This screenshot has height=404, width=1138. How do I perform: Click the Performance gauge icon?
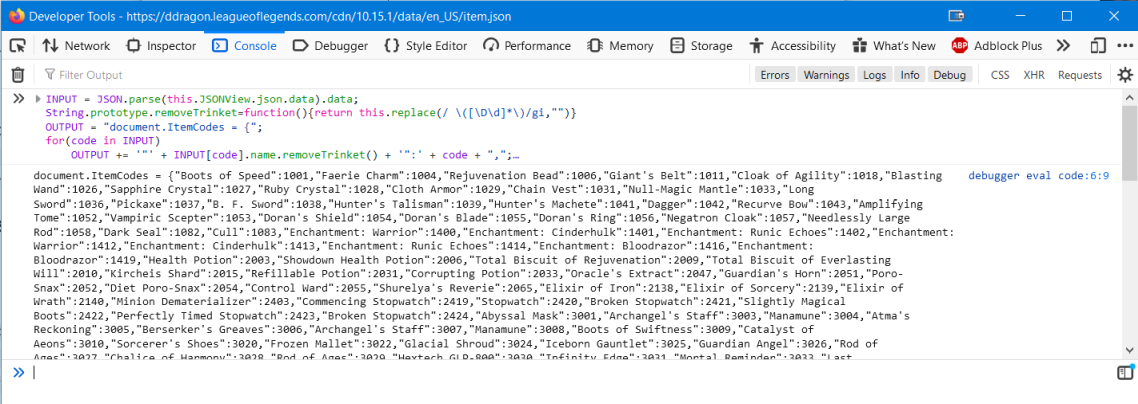point(491,46)
